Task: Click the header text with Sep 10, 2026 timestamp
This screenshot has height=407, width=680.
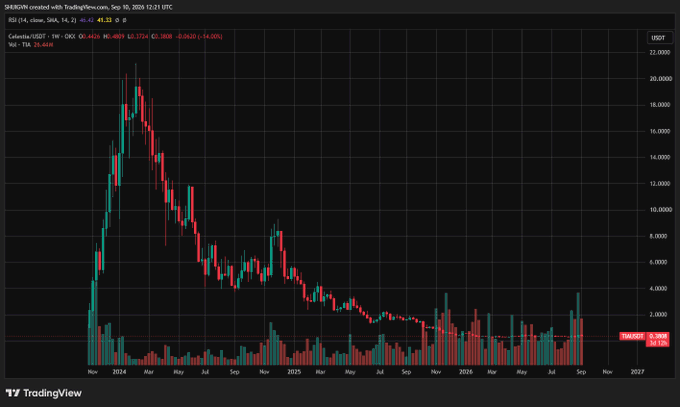Action: tap(88, 7)
